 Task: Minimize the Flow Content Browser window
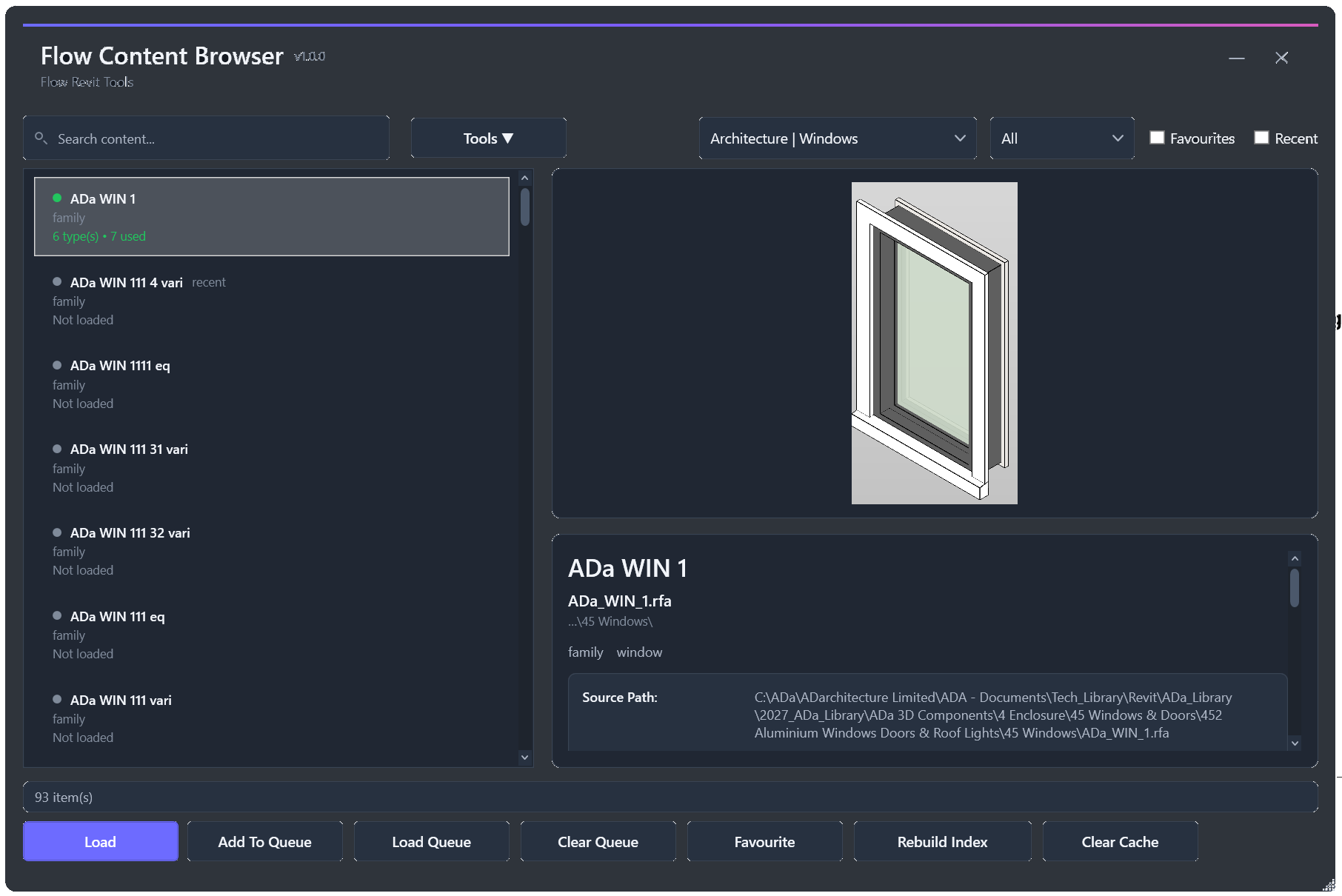point(1236,58)
